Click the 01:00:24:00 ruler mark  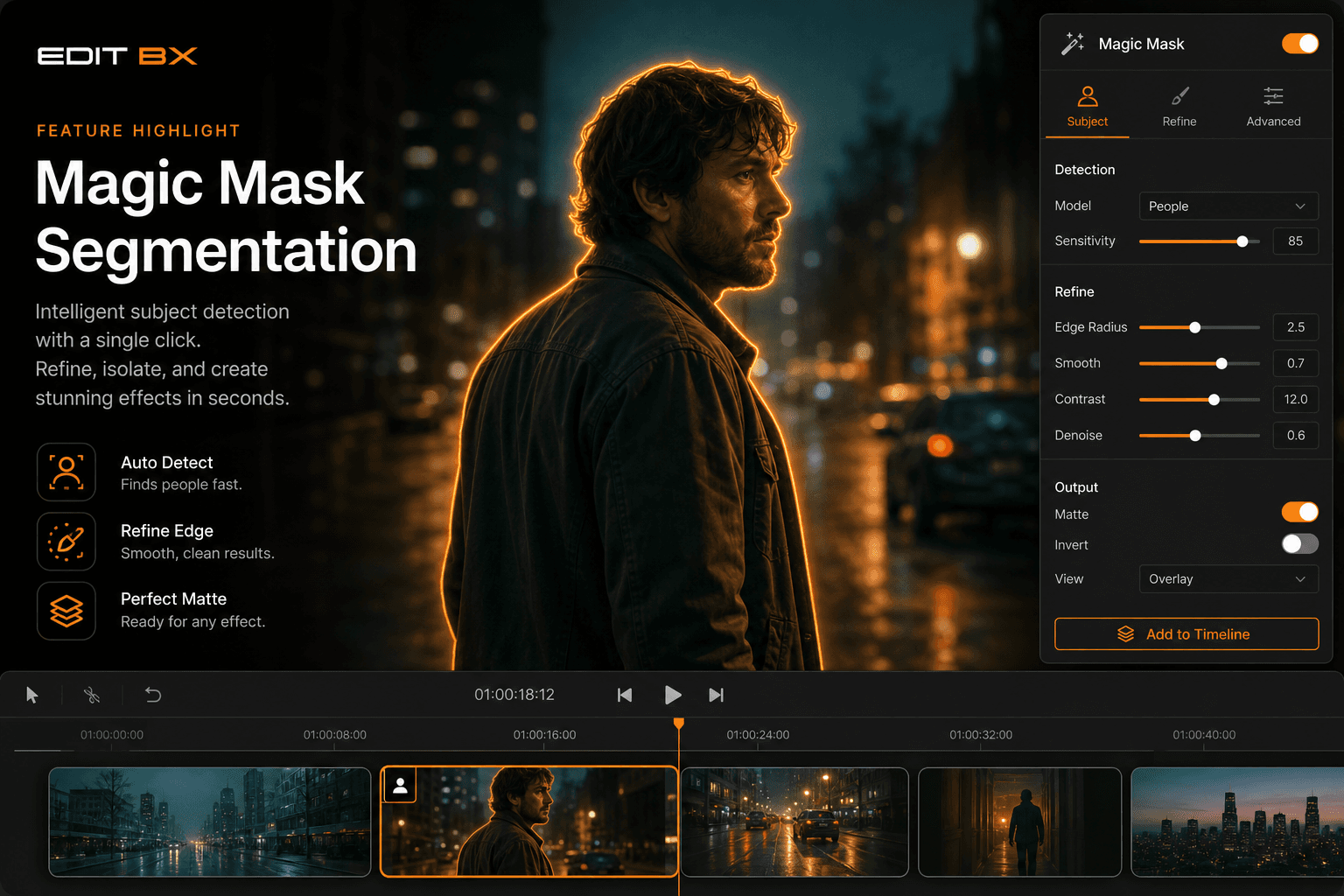click(758, 735)
